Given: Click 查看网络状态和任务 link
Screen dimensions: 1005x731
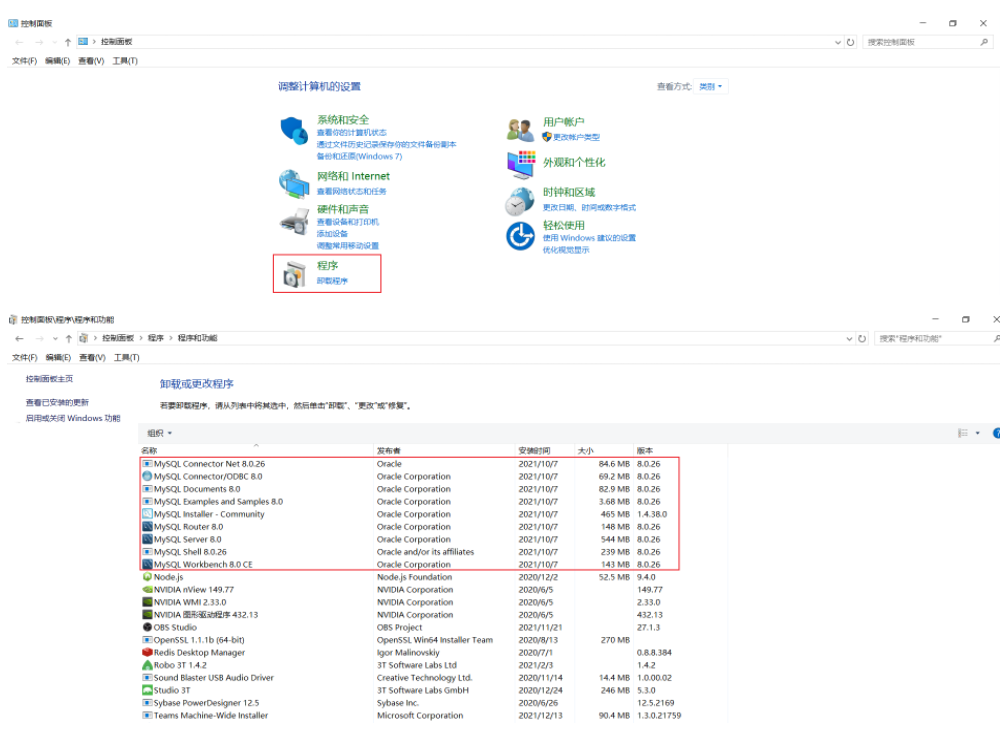Looking at the screenshot, I should coord(351,192).
